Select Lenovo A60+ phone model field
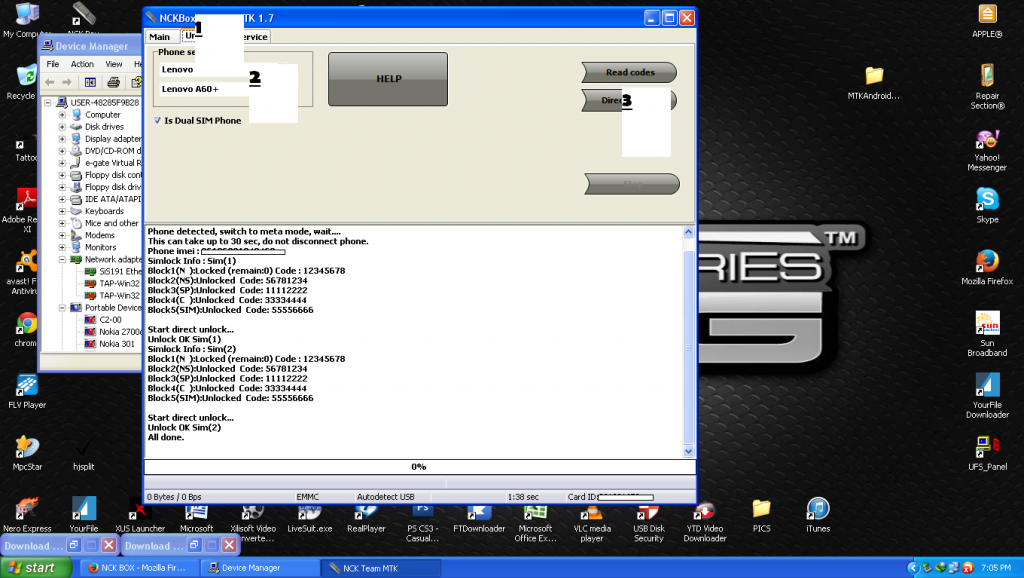The image size is (1024, 578). click(x=203, y=89)
